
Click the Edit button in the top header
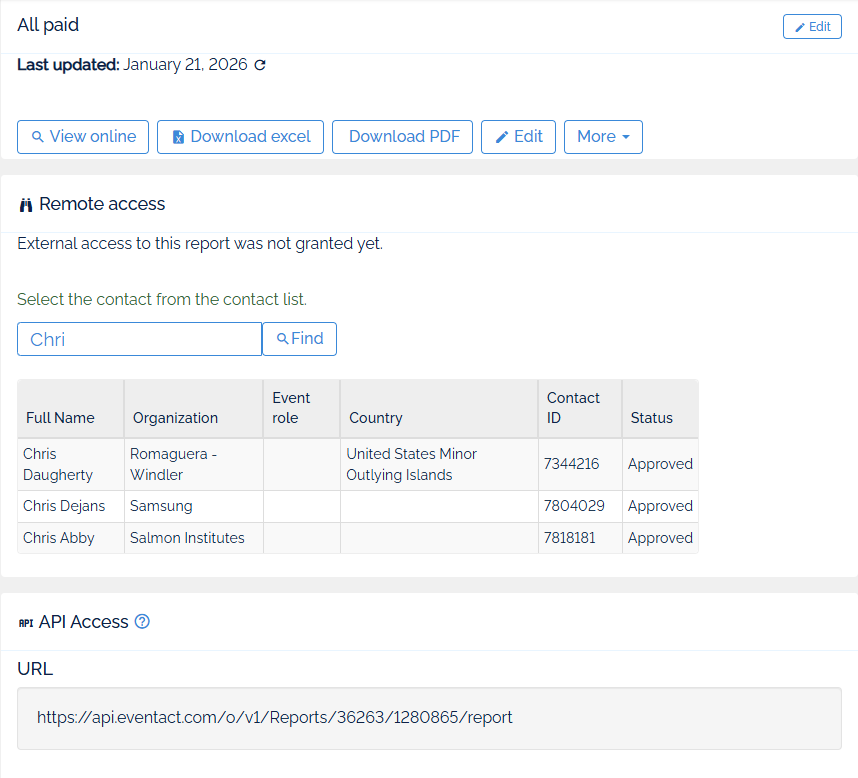coord(812,27)
